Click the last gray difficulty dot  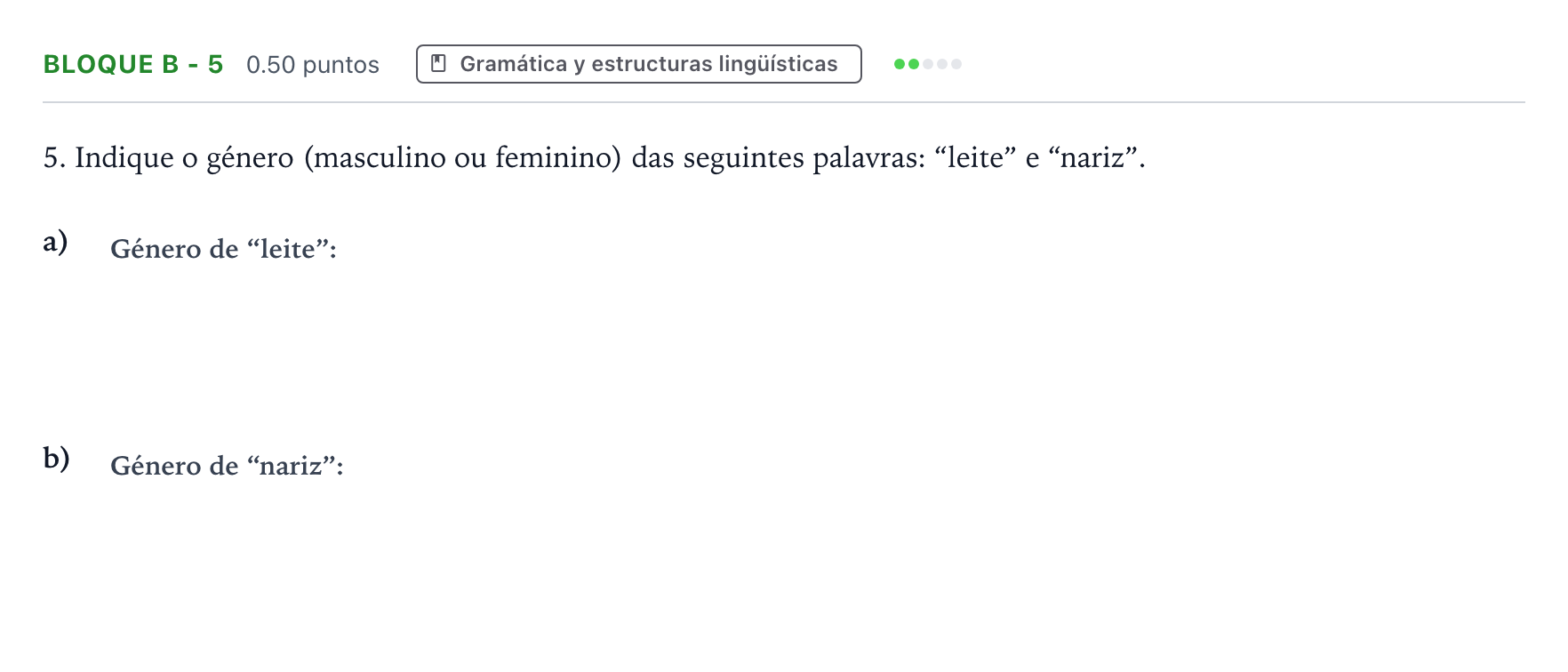click(956, 64)
